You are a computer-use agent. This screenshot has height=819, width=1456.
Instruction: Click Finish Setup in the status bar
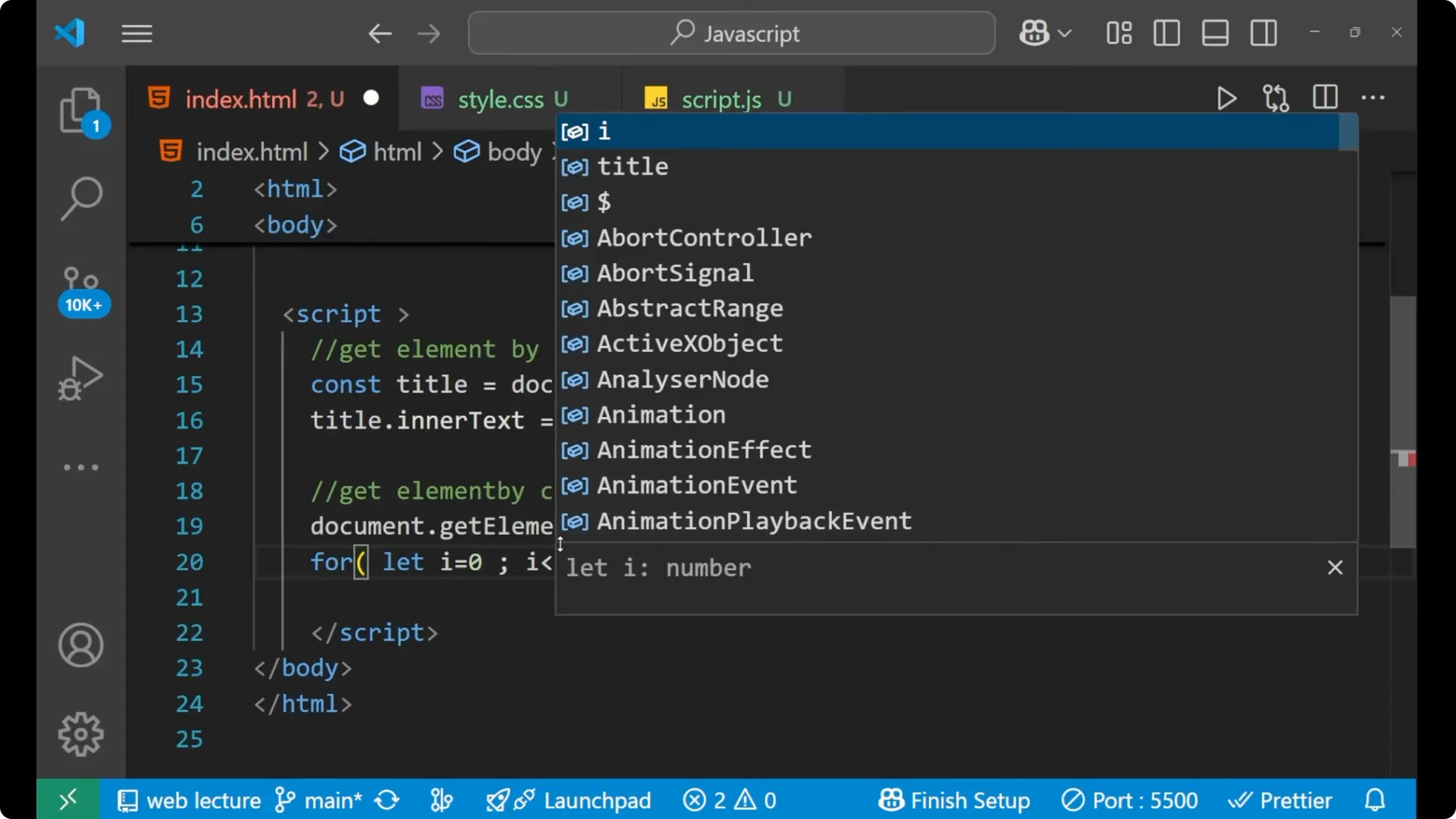tap(954, 799)
